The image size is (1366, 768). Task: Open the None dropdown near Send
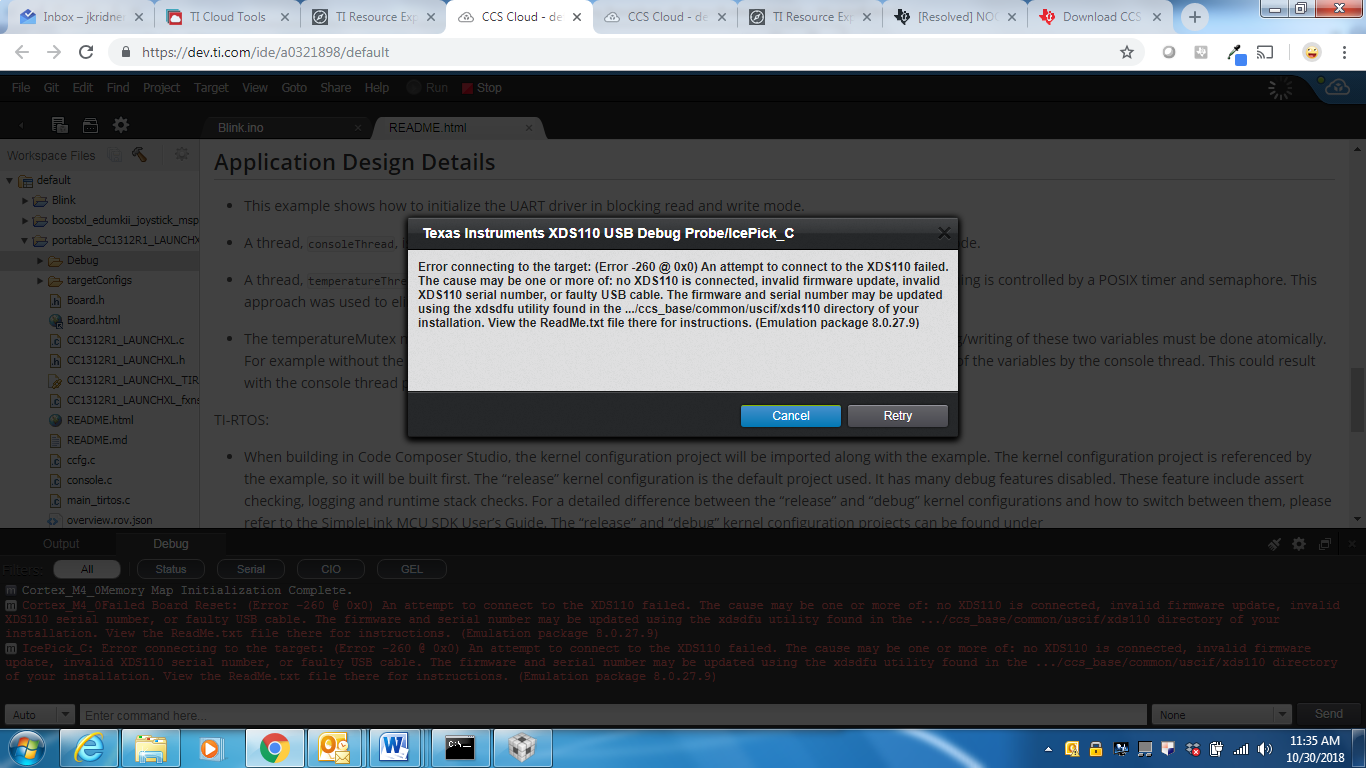(1222, 714)
